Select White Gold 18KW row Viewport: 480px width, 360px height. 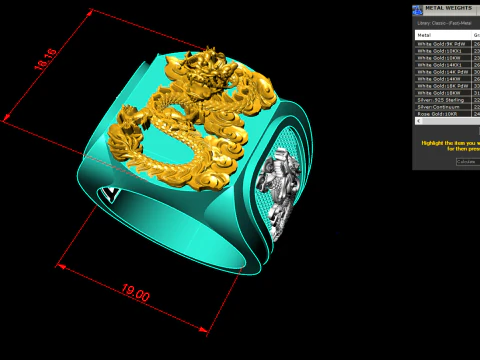point(447,93)
